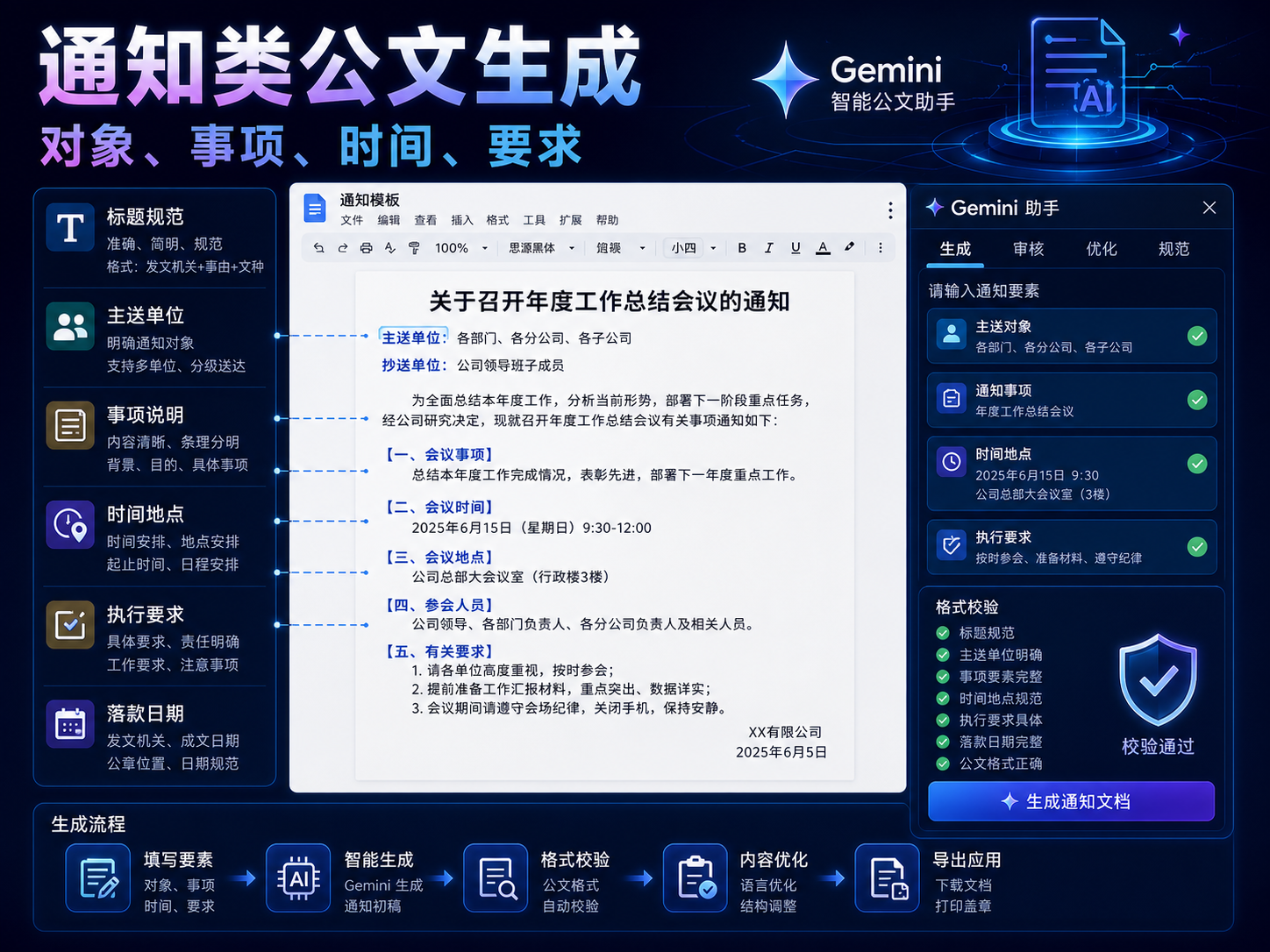Open the 扩展 menu
Viewport: 1270px width, 952px height.
point(571,220)
